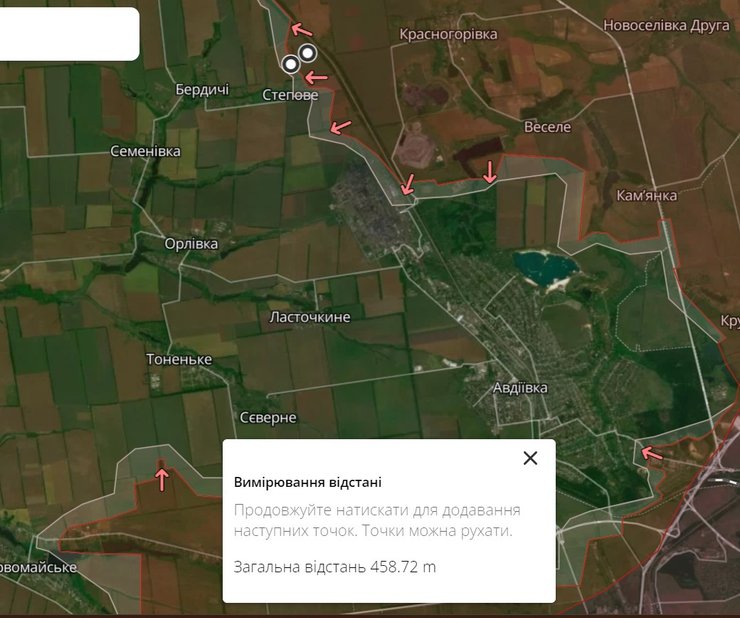Click the left measurement point near Степове

pyautogui.click(x=290, y=64)
